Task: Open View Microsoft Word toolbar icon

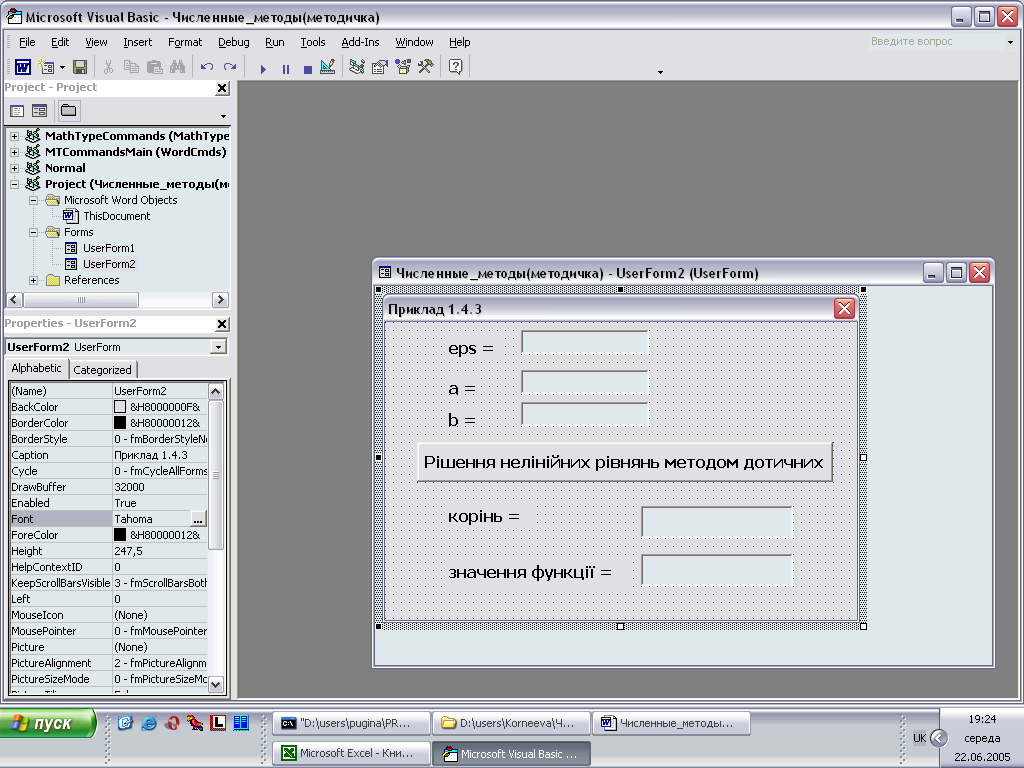Action: 23,67
